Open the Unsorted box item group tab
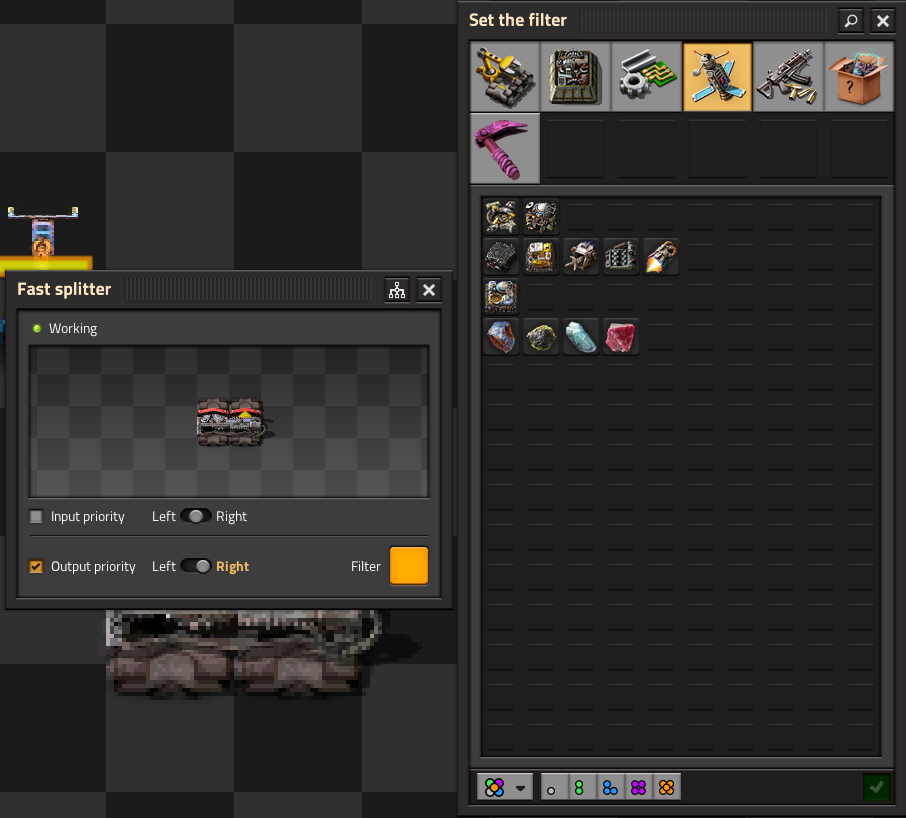 coord(859,77)
